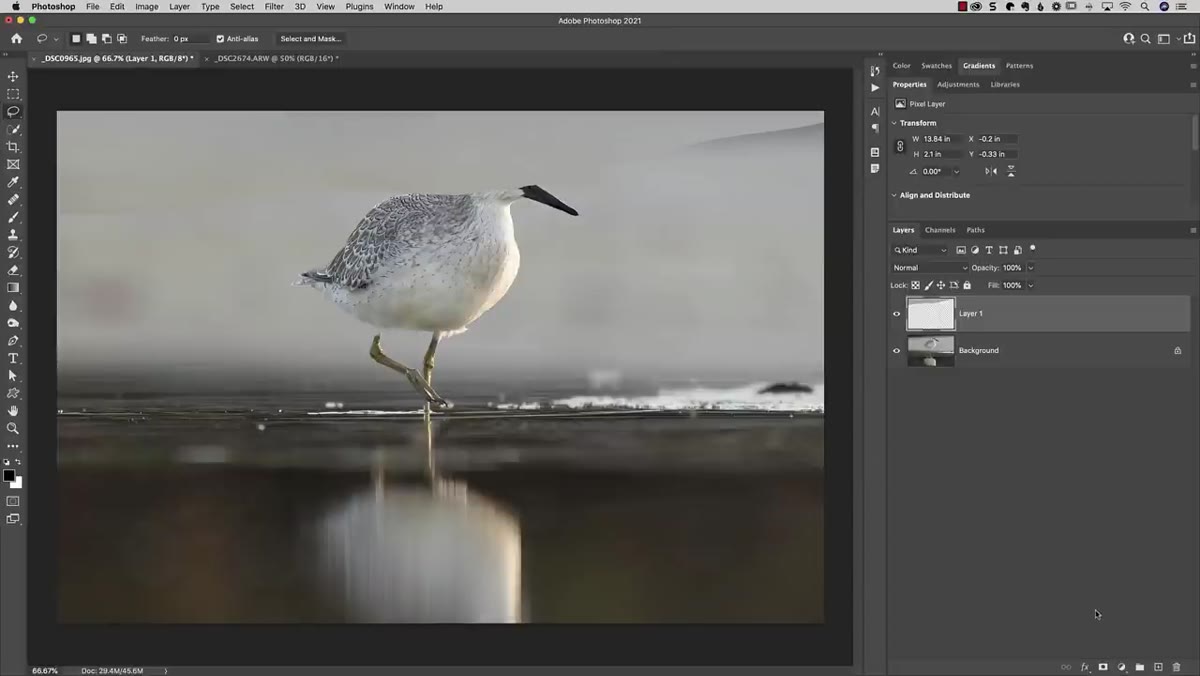Select the Custom Shape tool
The image size is (1200, 676).
(x=13, y=393)
